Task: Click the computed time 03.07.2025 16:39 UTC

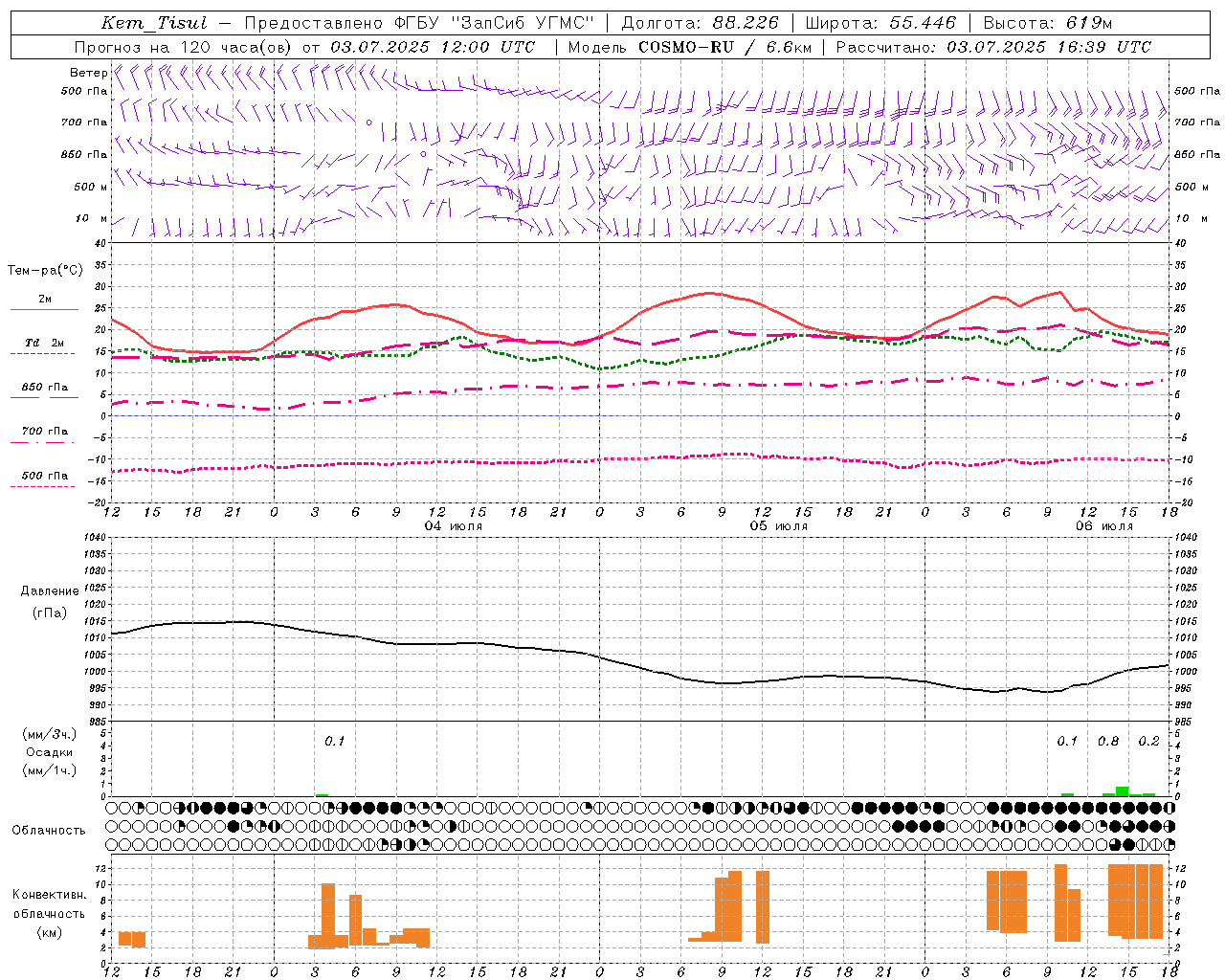Action: tap(1049, 47)
